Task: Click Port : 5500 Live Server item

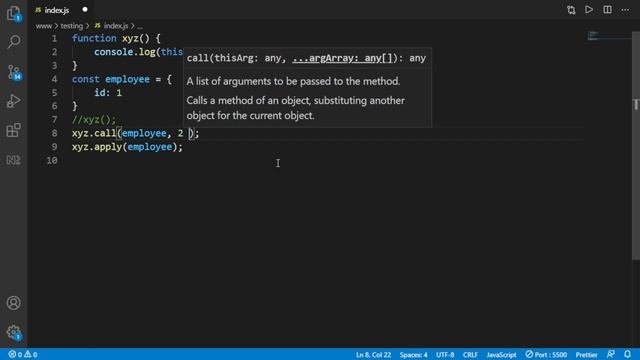Action: point(546,354)
